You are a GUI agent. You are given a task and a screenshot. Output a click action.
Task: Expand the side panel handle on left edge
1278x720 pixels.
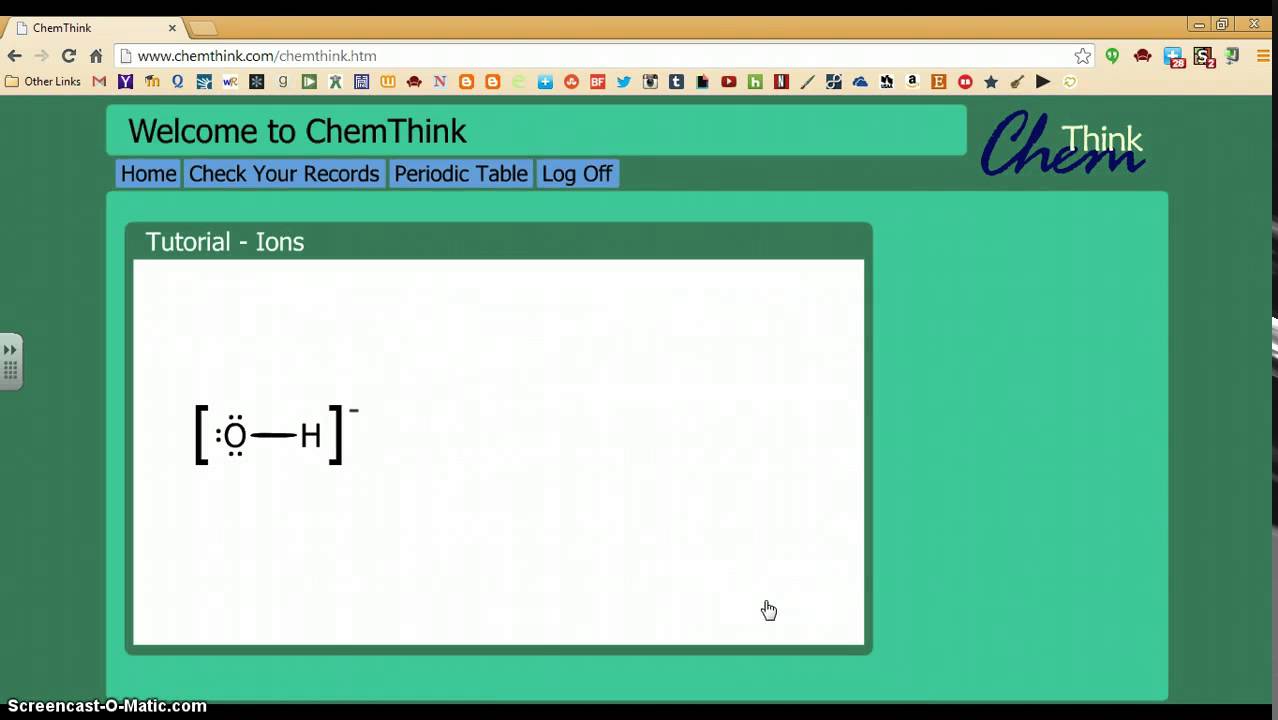[x=10, y=362]
